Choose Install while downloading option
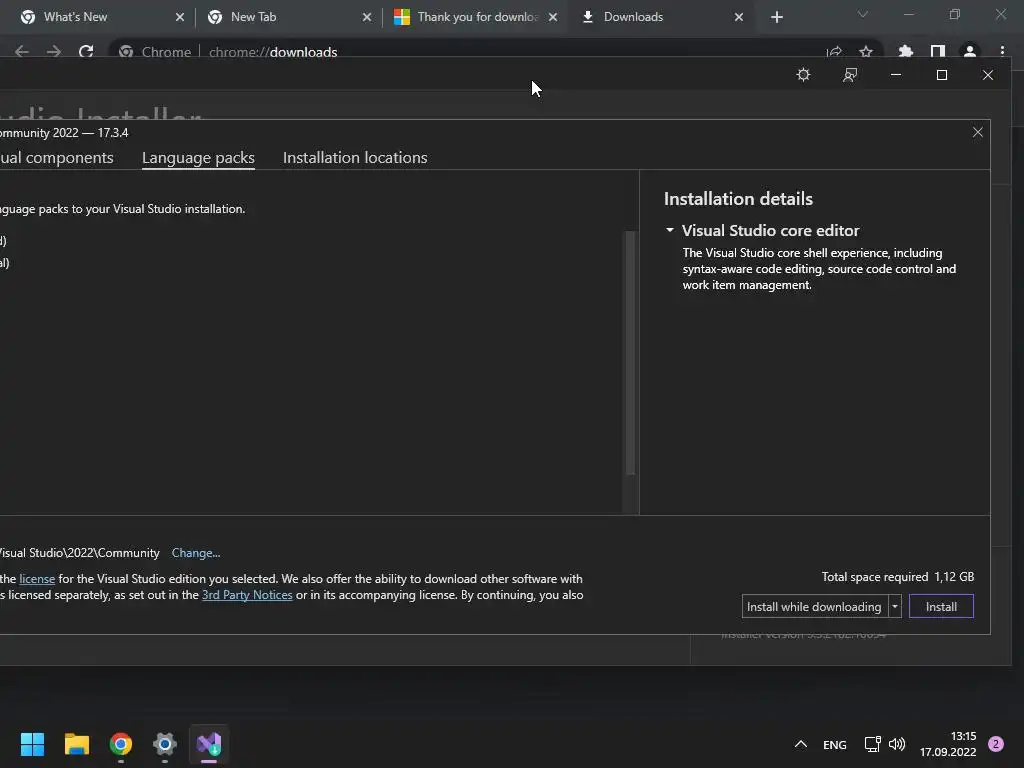This screenshot has height=768, width=1024. click(x=814, y=607)
